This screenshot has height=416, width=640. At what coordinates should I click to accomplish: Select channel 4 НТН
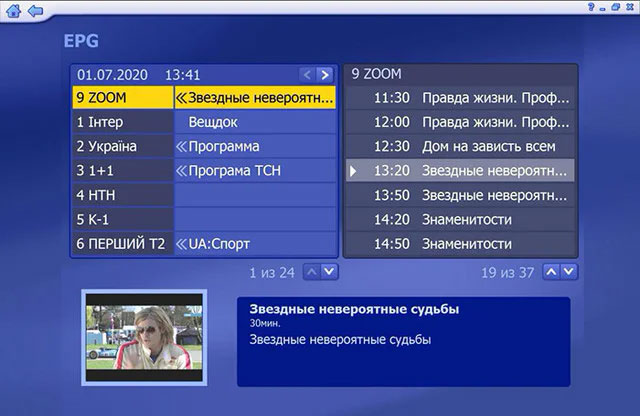tap(123, 195)
